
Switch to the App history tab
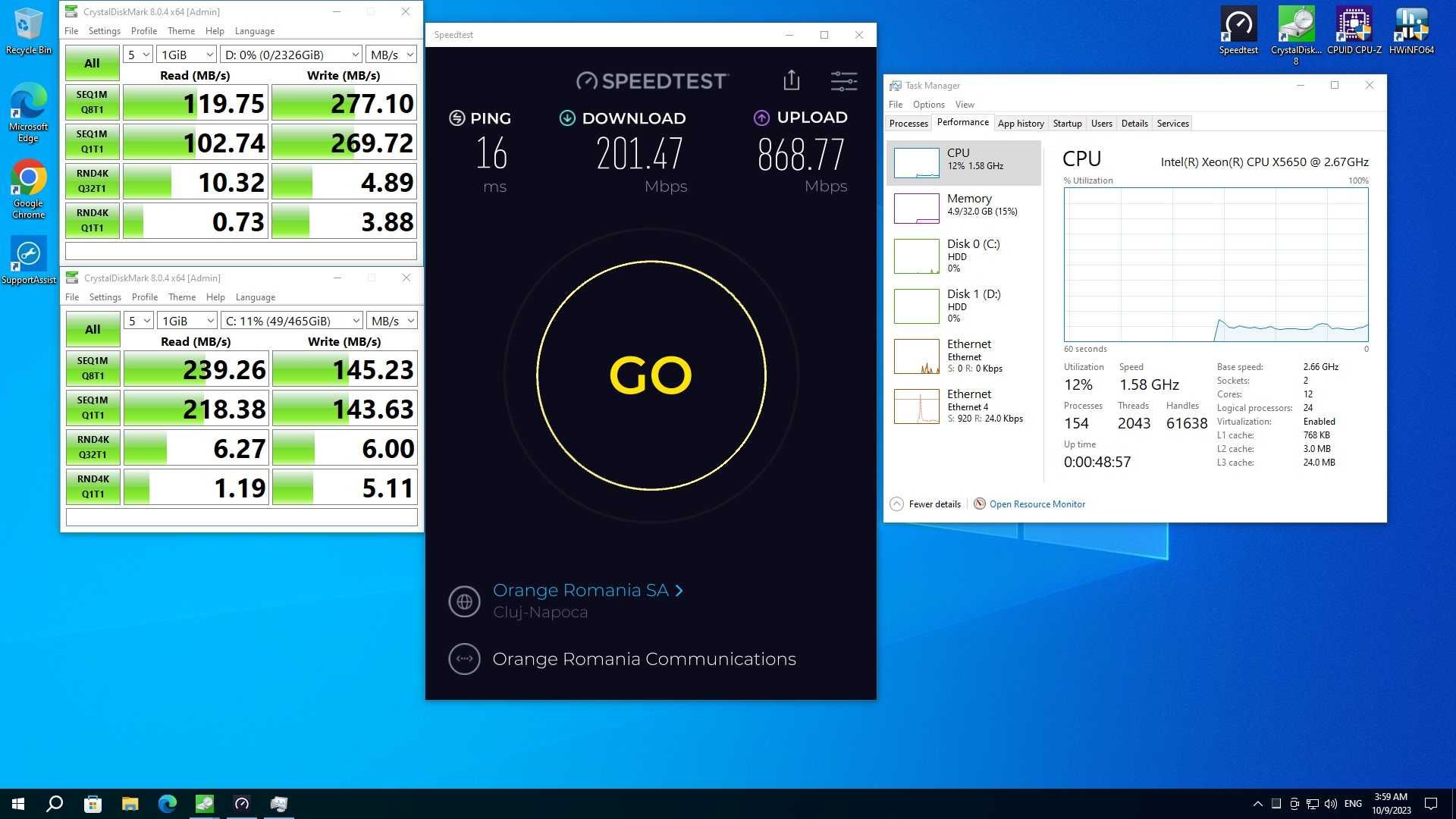(1021, 124)
